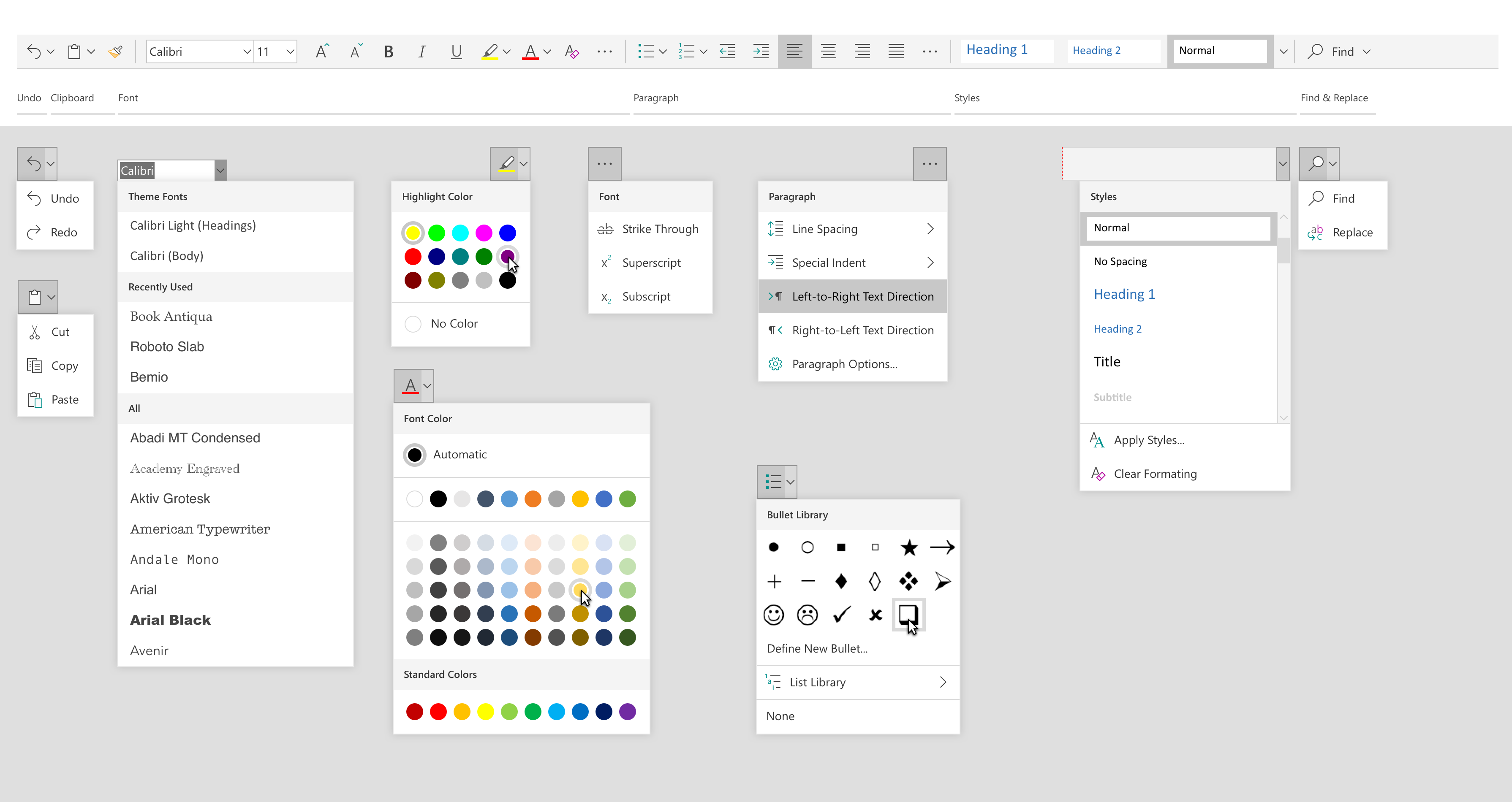Select the checkmark bullet in Bullet Library
This screenshot has width=1512, height=802.
coord(841,615)
